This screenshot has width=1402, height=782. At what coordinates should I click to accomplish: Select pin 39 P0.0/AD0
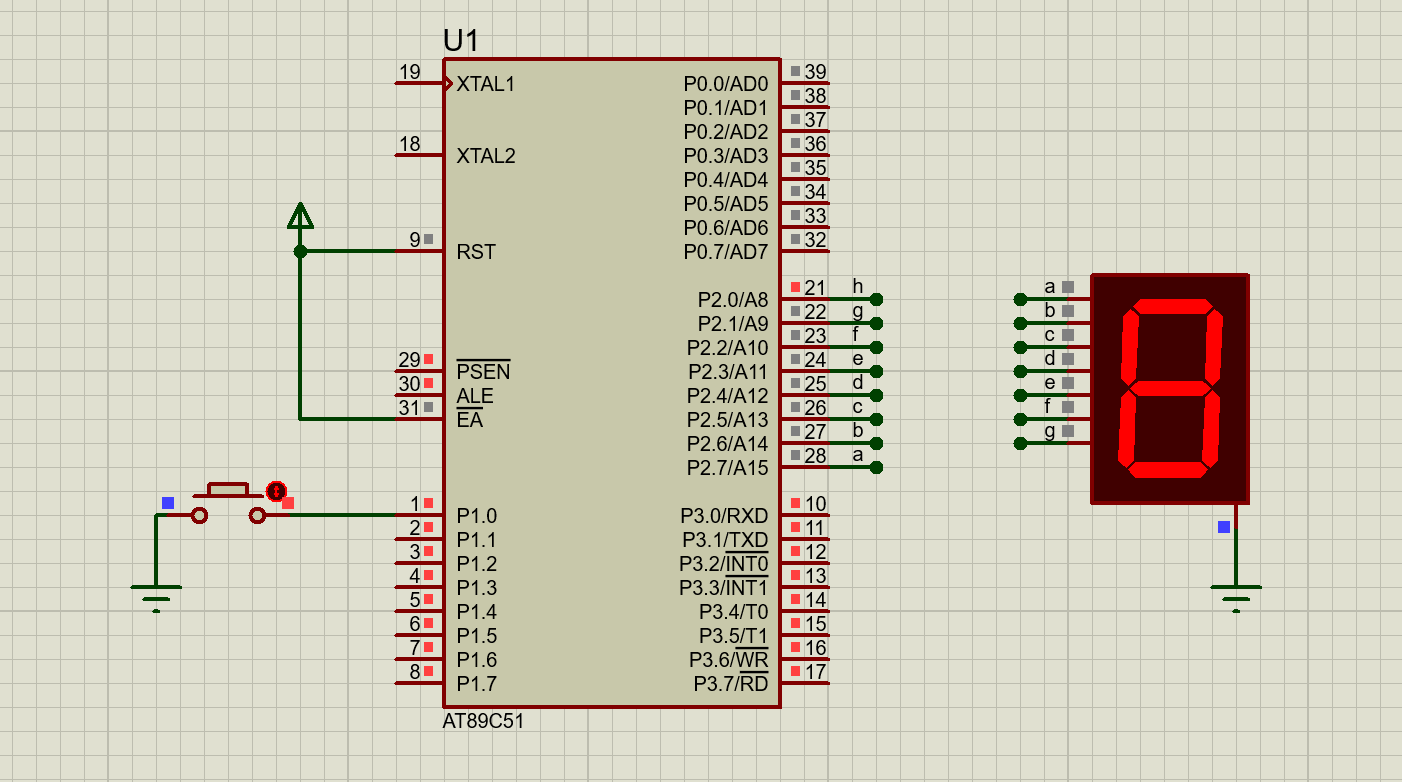click(x=805, y=83)
